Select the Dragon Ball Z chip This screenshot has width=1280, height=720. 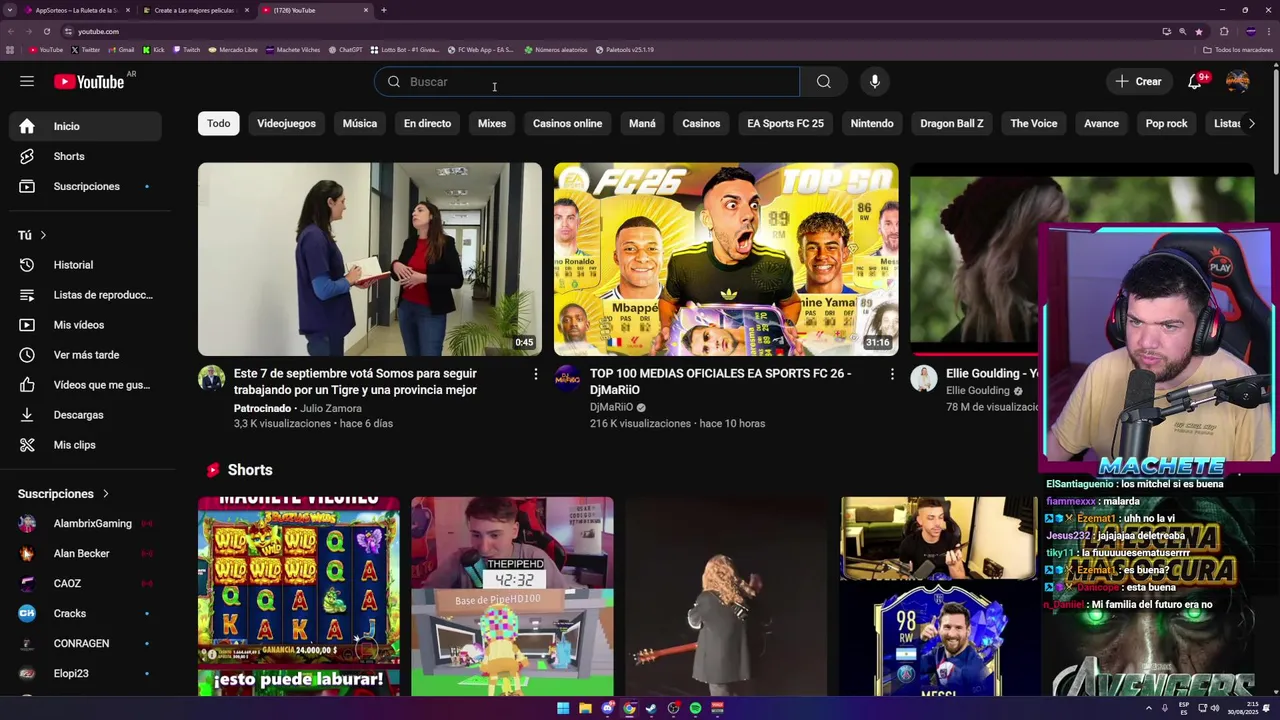tap(952, 124)
